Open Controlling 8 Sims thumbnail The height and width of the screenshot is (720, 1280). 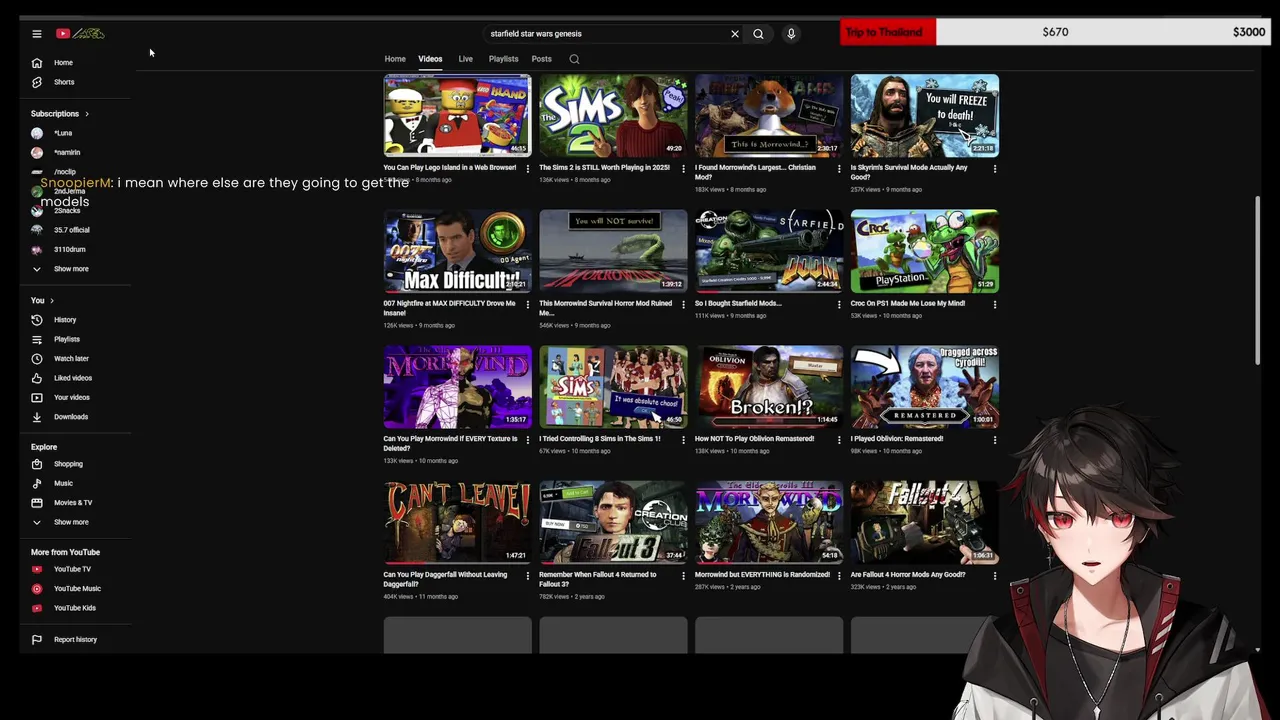click(x=613, y=387)
